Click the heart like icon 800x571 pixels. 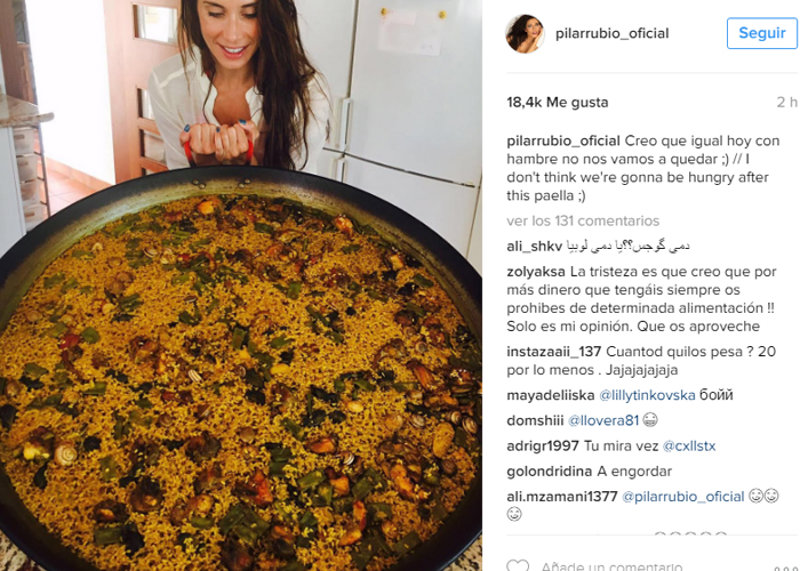tap(518, 565)
